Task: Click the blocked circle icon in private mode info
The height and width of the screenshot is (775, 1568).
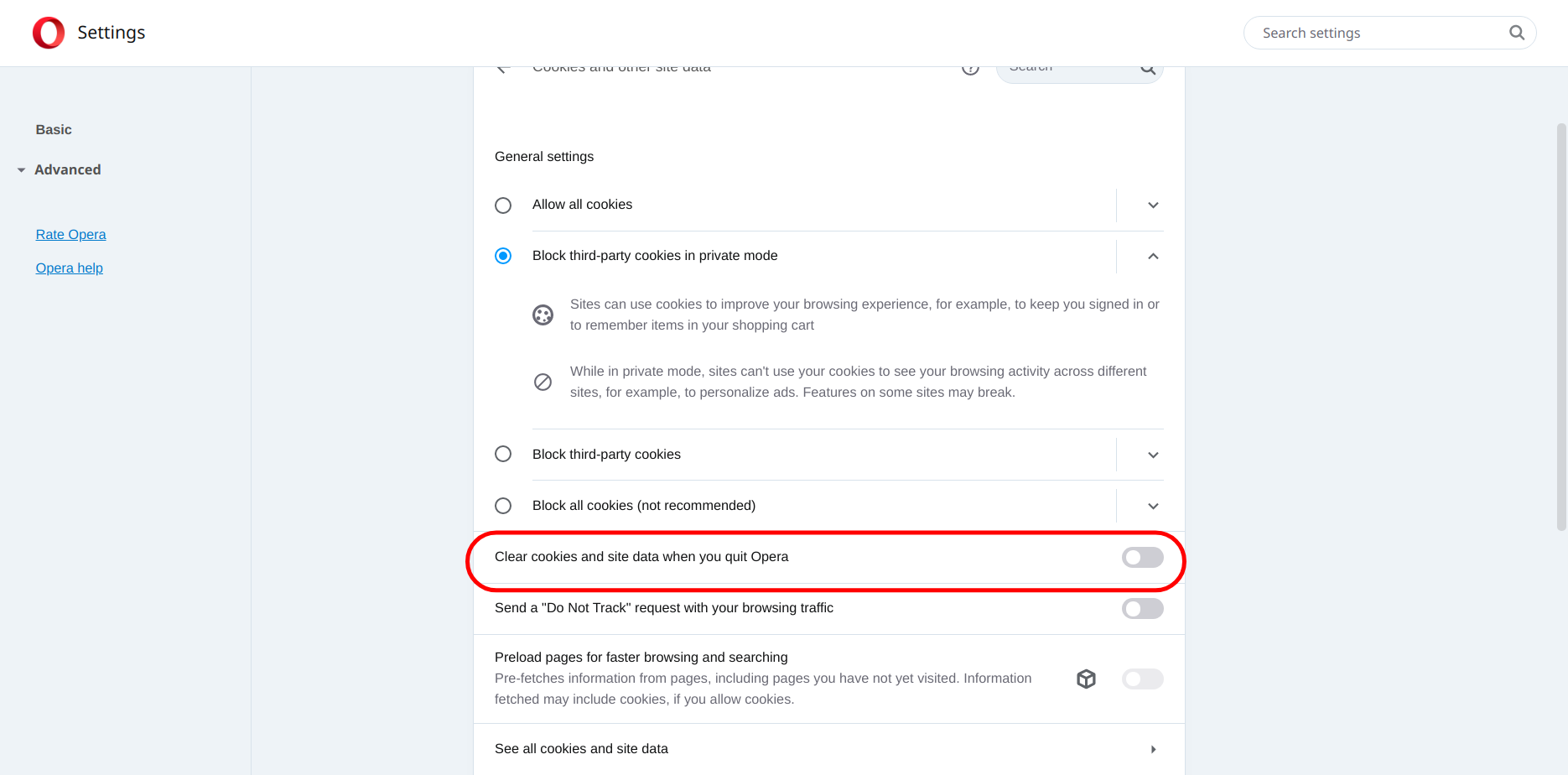Action: point(543,382)
